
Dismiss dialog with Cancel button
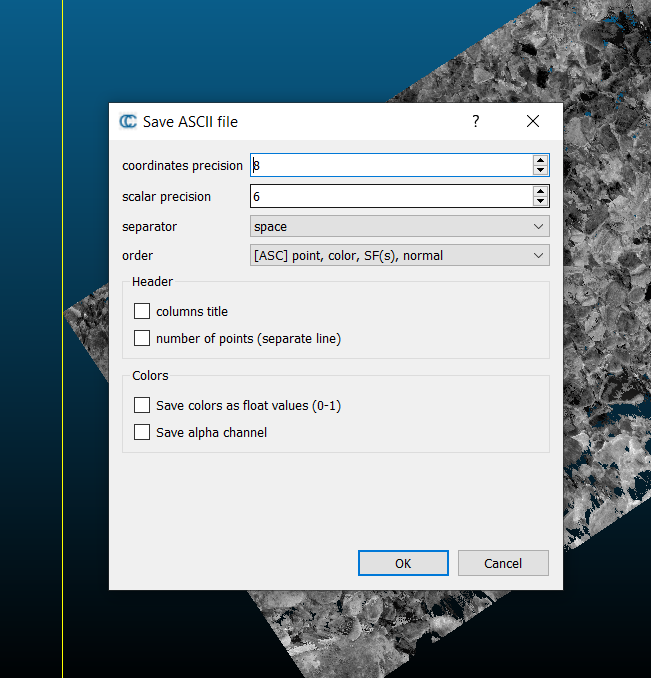click(x=503, y=563)
